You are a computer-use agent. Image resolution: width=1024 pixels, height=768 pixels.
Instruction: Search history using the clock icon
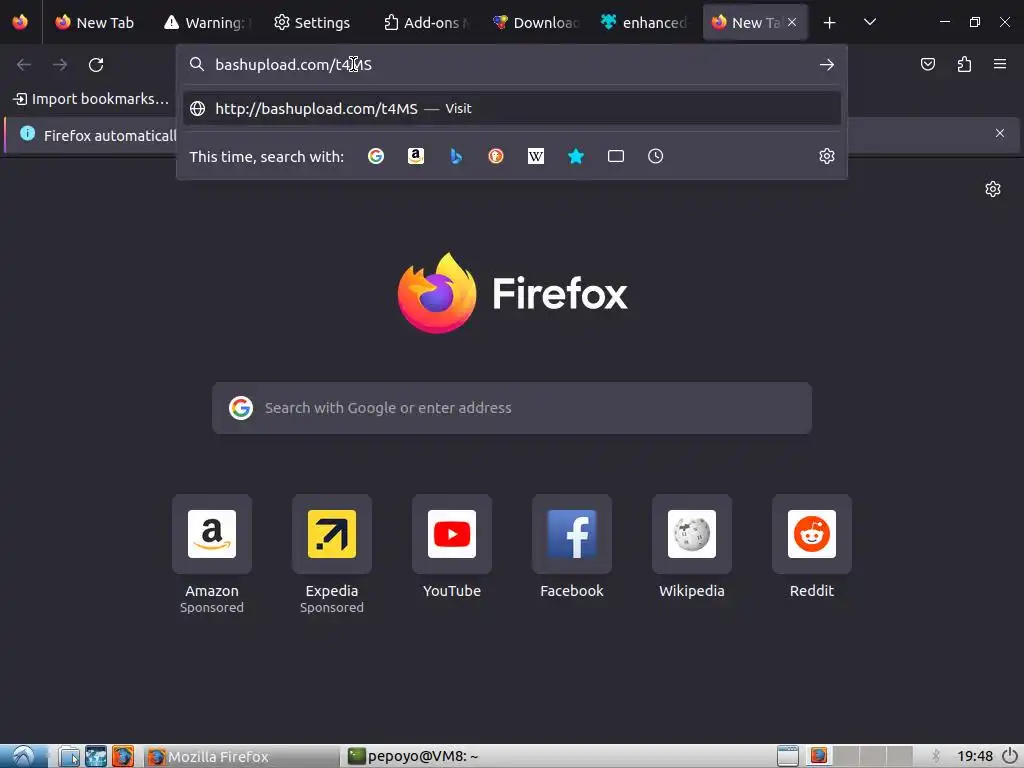pyautogui.click(x=656, y=156)
